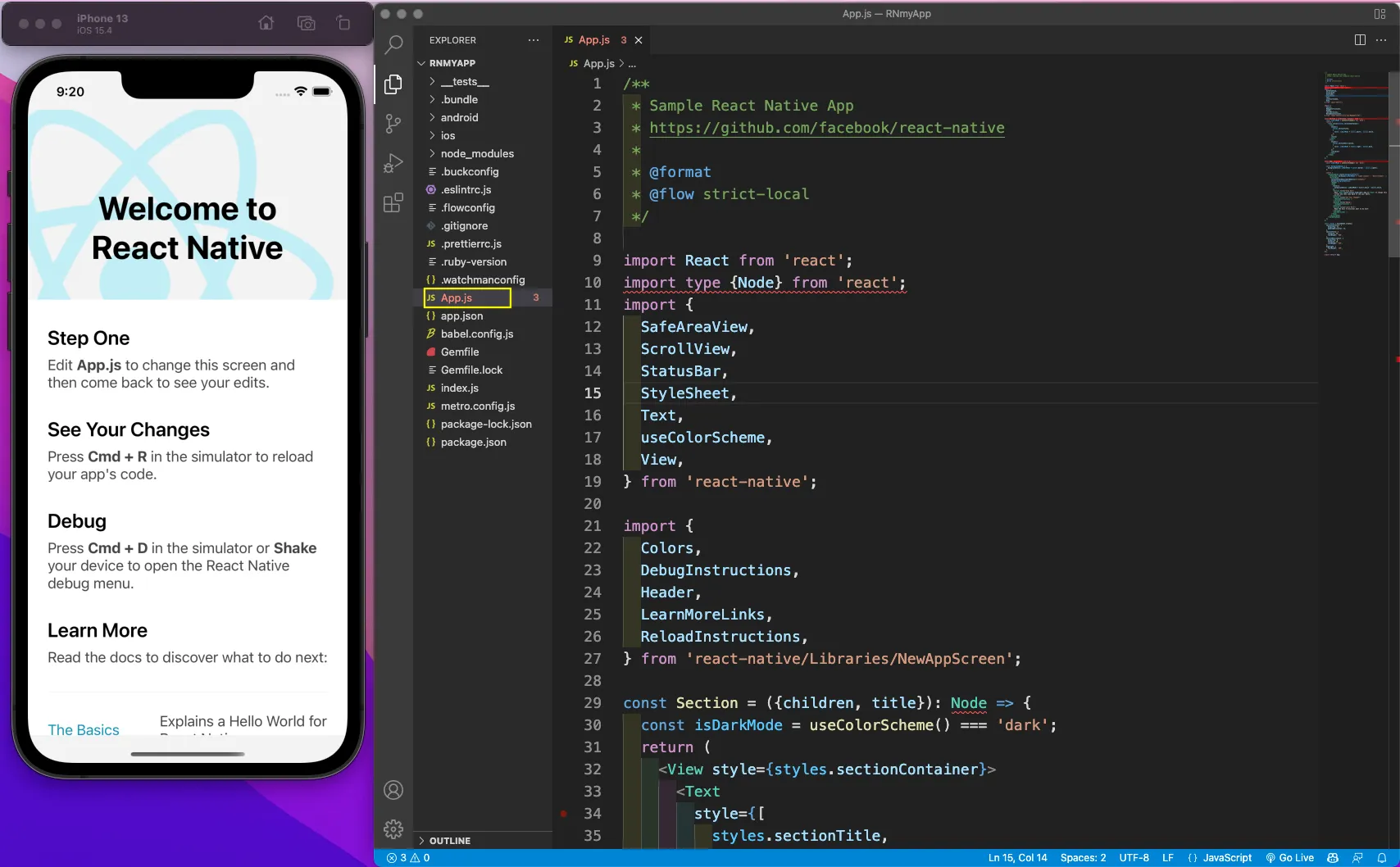
Task: Click the Copilot icon in status bar
Action: [x=1333, y=858]
